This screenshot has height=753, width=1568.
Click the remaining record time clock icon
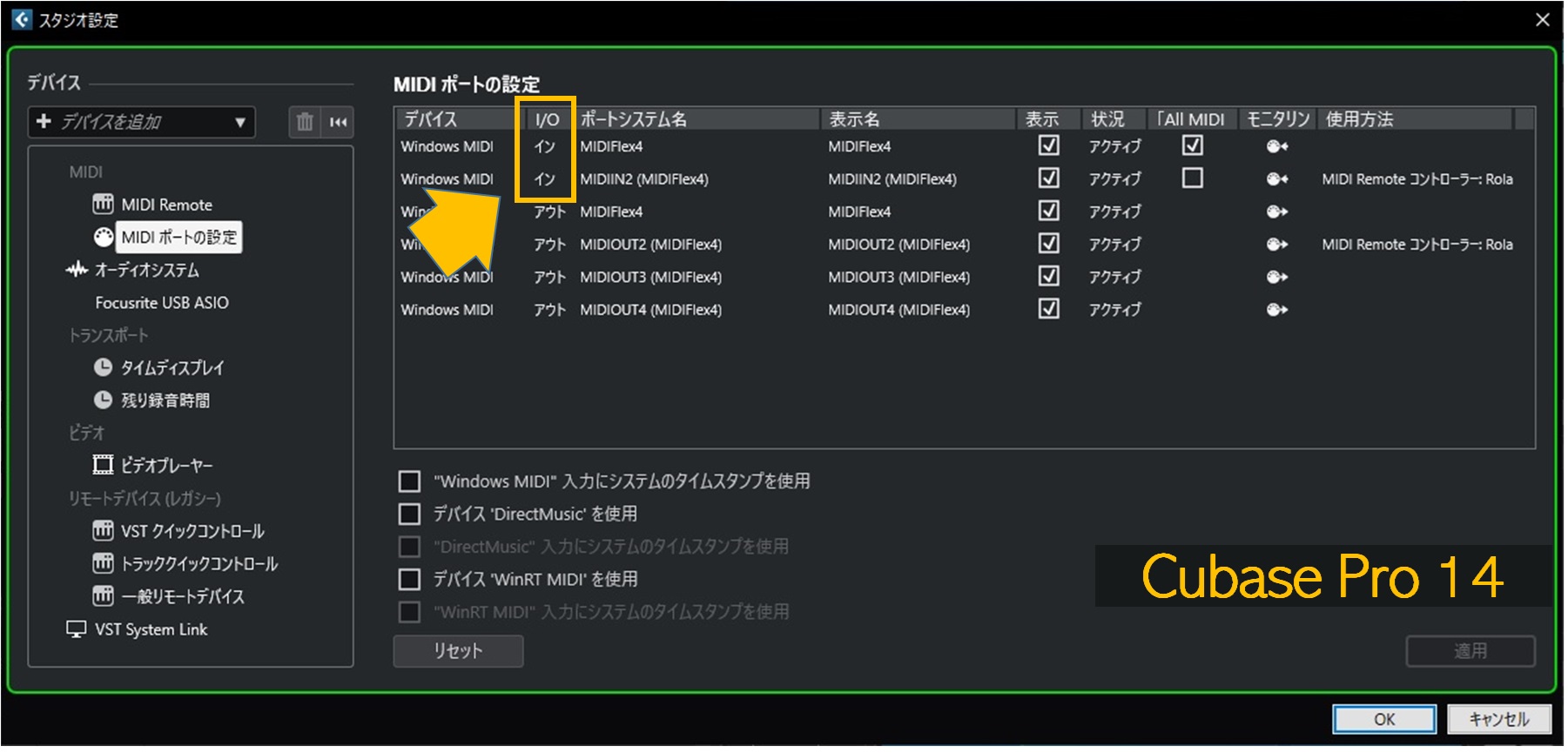(103, 400)
